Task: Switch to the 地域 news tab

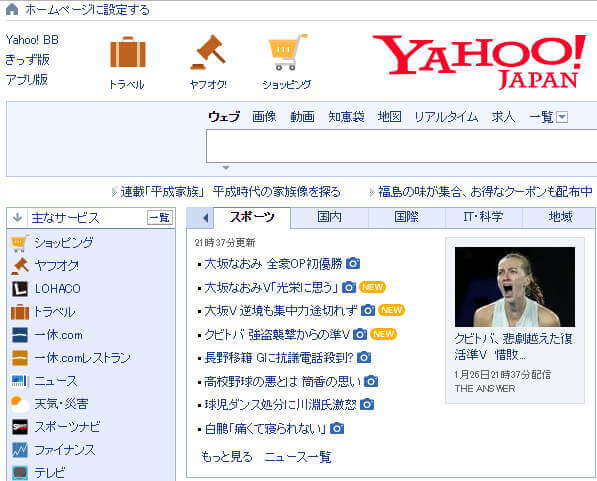Action: (x=559, y=217)
